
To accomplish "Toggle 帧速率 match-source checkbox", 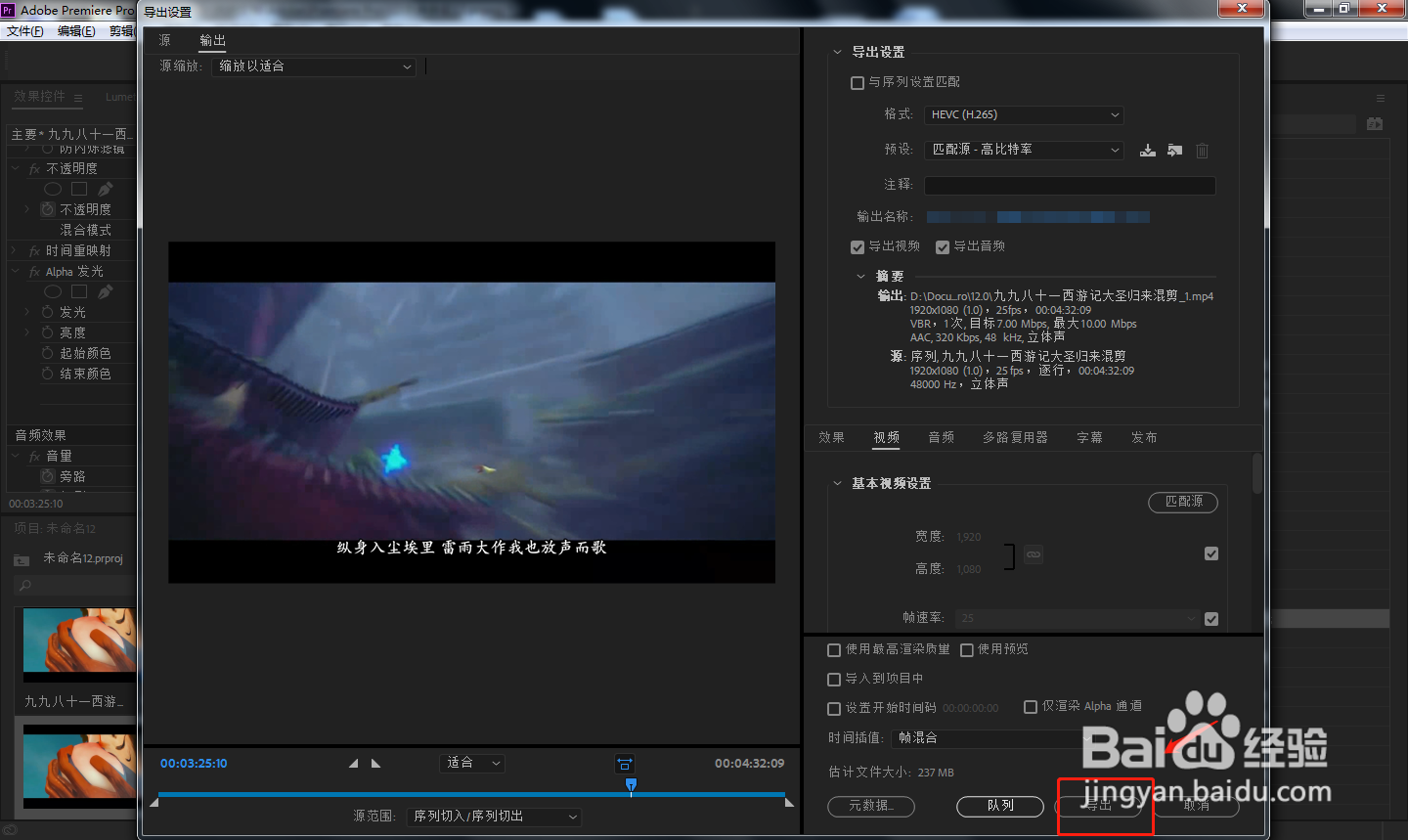I will click(x=1211, y=619).
